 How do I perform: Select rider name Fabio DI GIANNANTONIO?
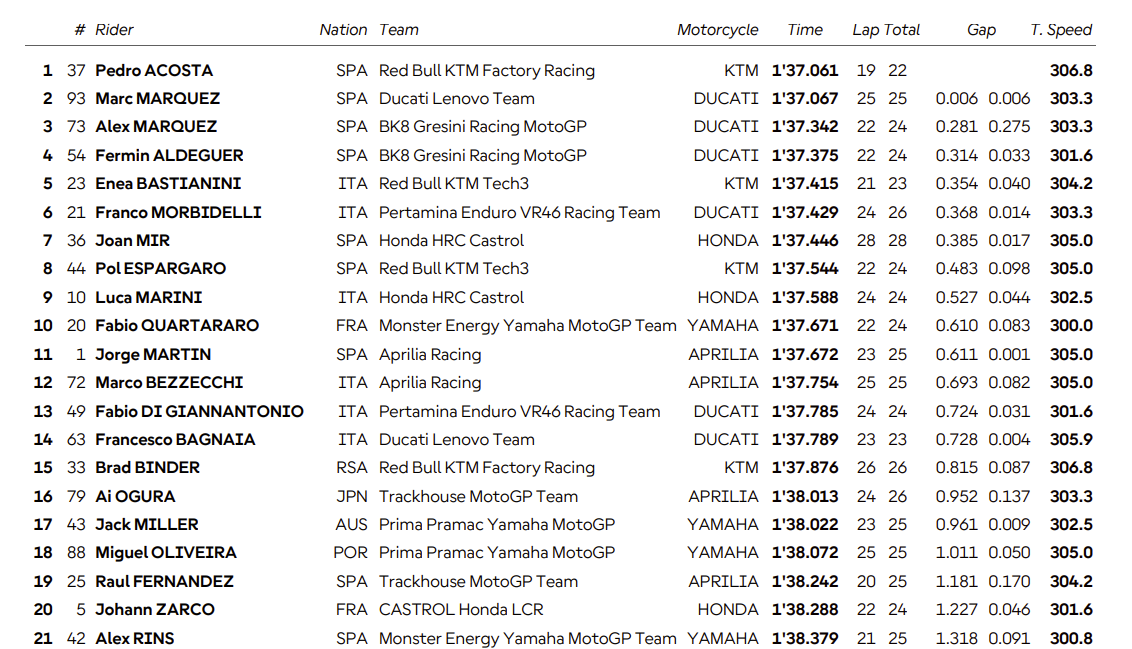[199, 411]
